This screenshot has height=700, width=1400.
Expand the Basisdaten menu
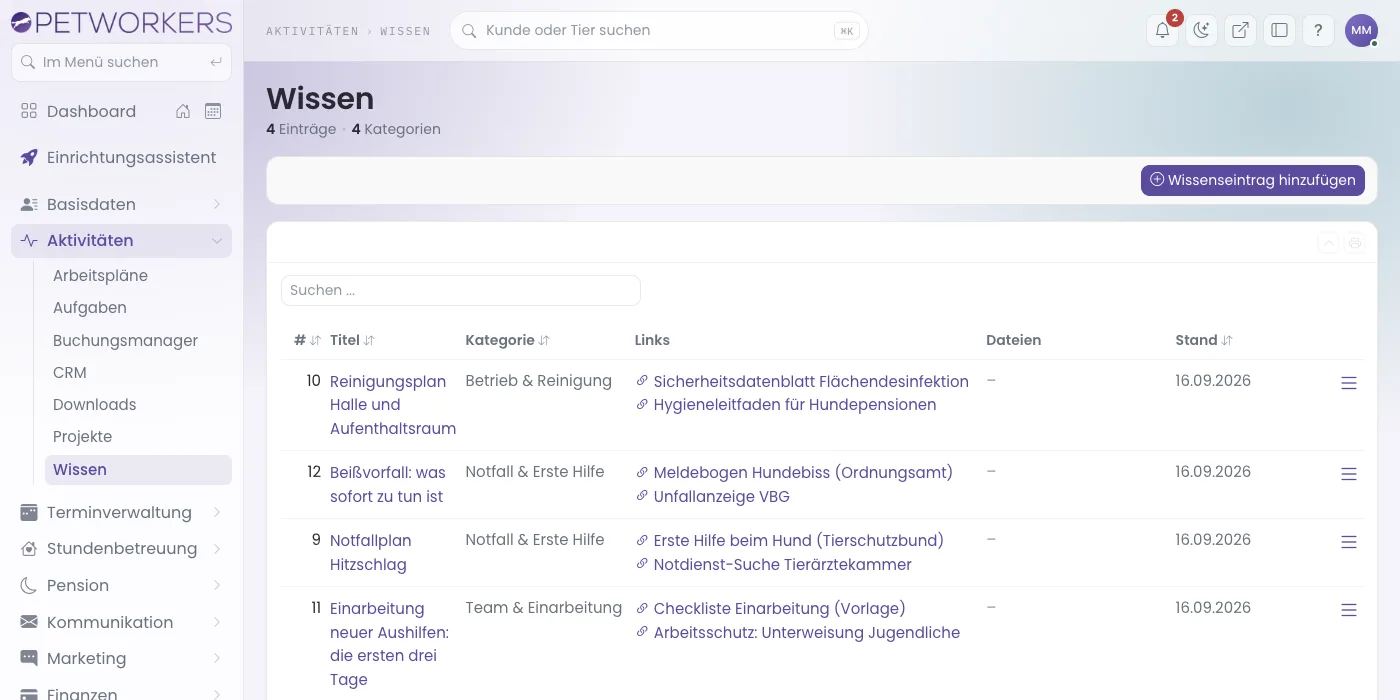click(121, 204)
